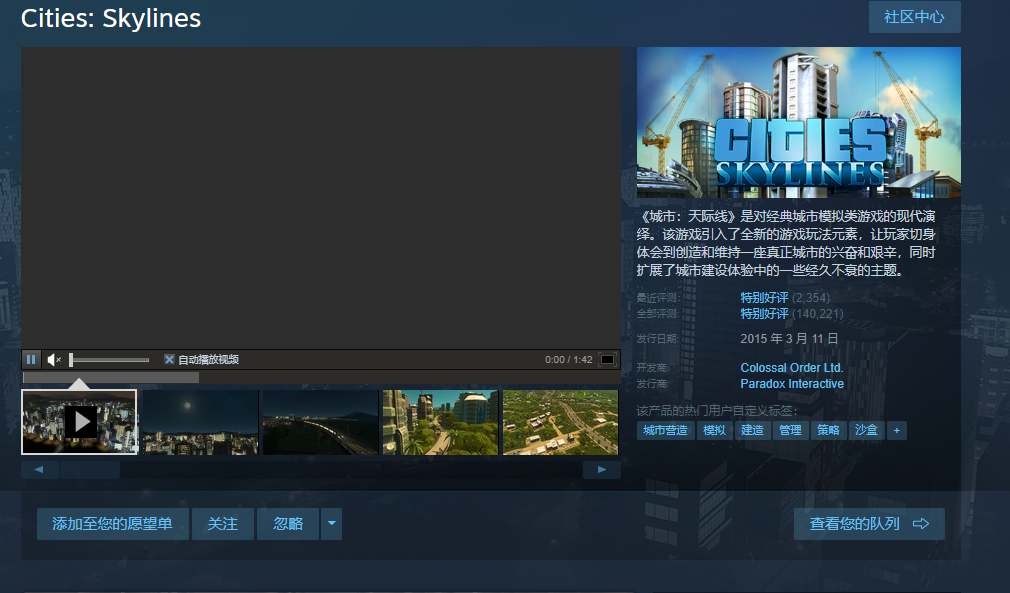The image size is (1010, 593).
Task: Open the green street buildings screenshot thumbnail
Action: (x=441, y=422)
